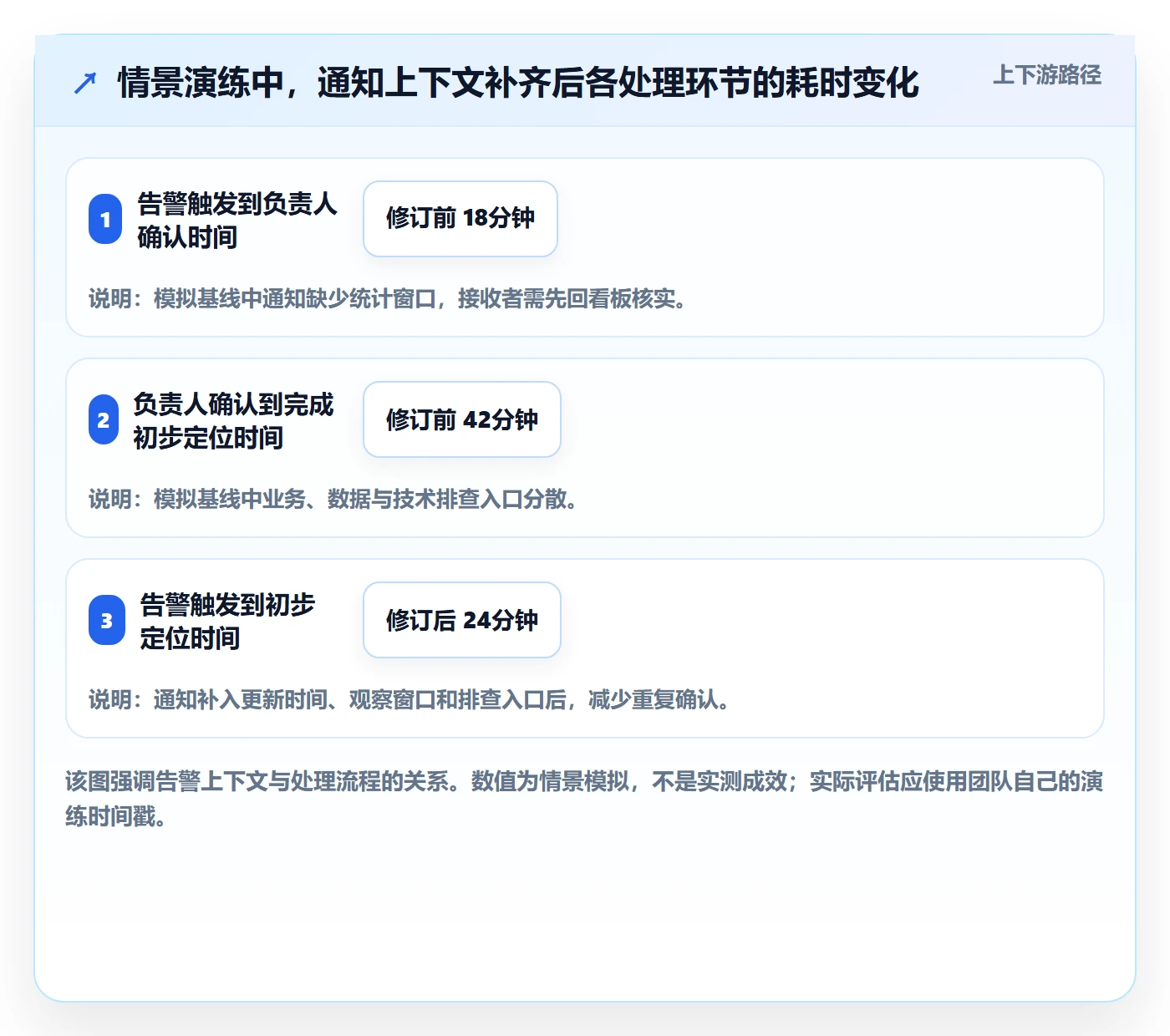Select the 修订后 24分钟 value pill

click(462, 620)
